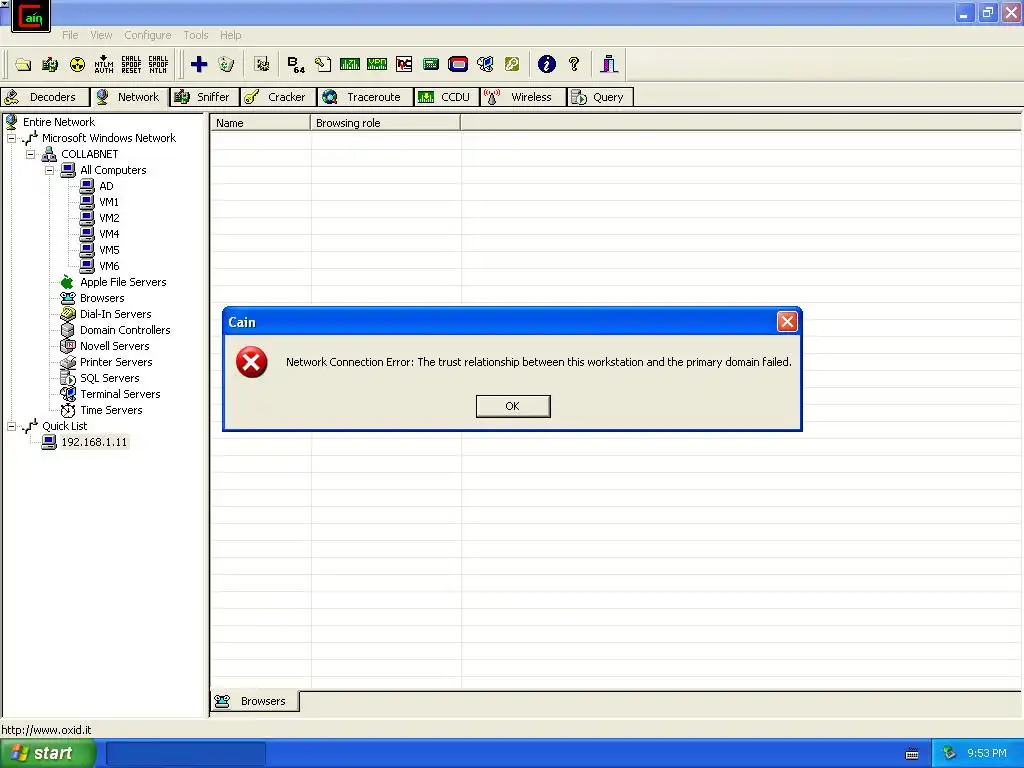This screenshot has width=1024, height=768.
Task: Select Entire Network in the tree
Action: click(x=59, y=122)
